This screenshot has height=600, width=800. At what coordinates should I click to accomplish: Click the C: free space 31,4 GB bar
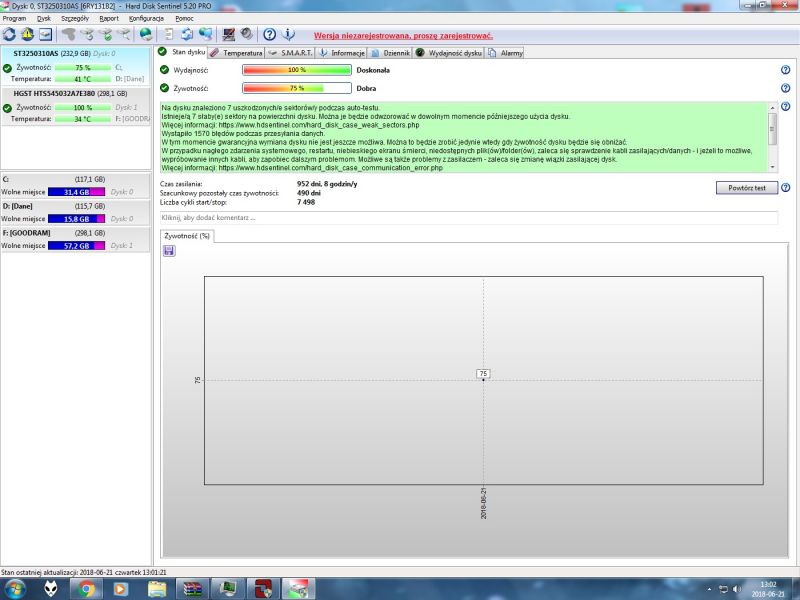coord(77,192)
